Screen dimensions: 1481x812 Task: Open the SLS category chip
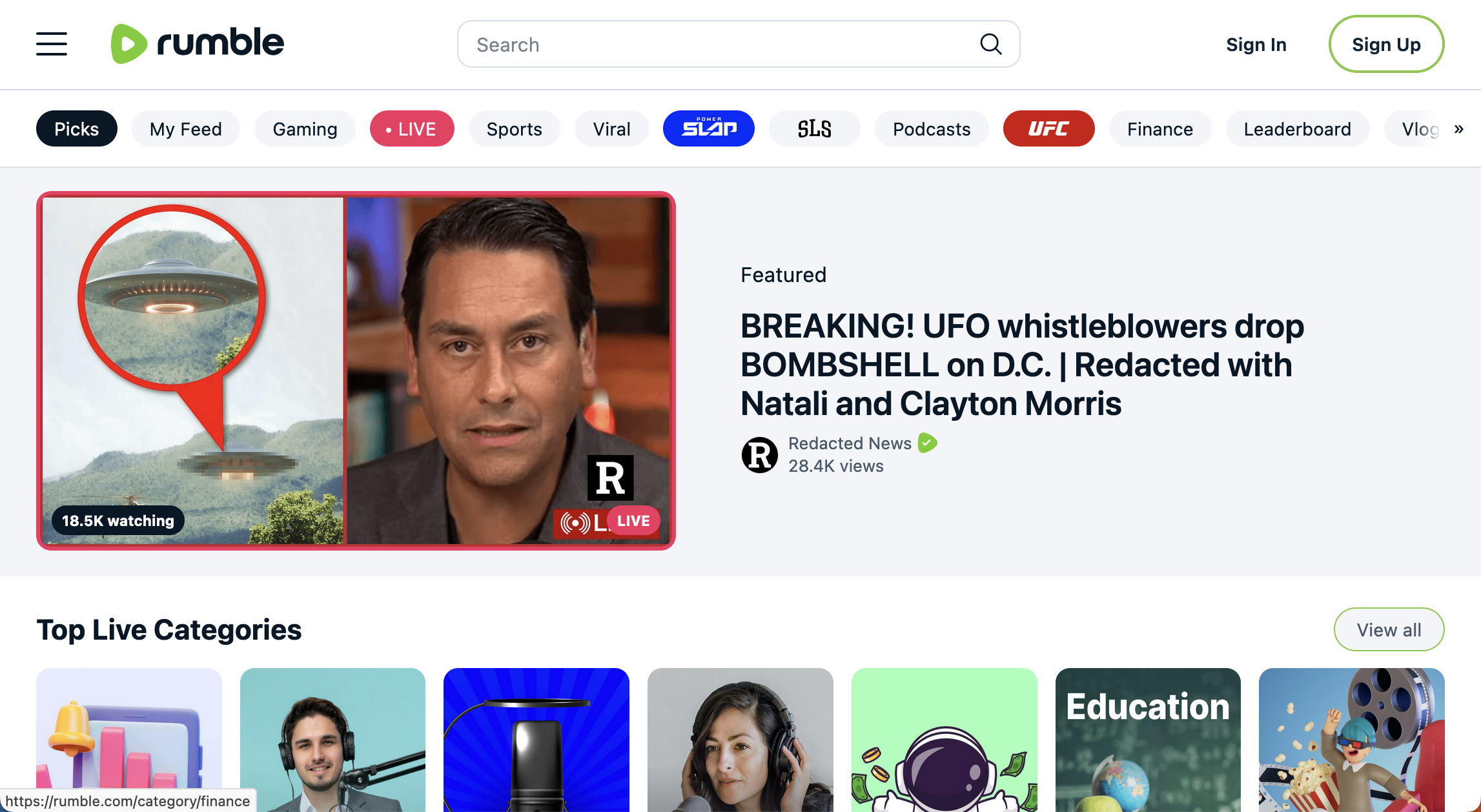[x=815, y=128]
